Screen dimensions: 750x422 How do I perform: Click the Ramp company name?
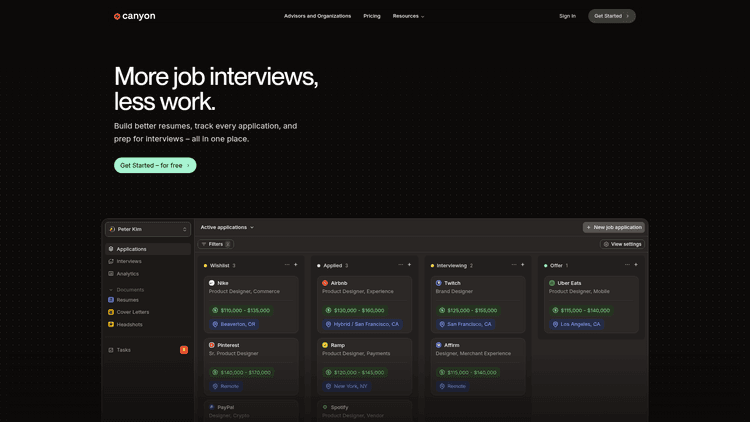point(338,345)
